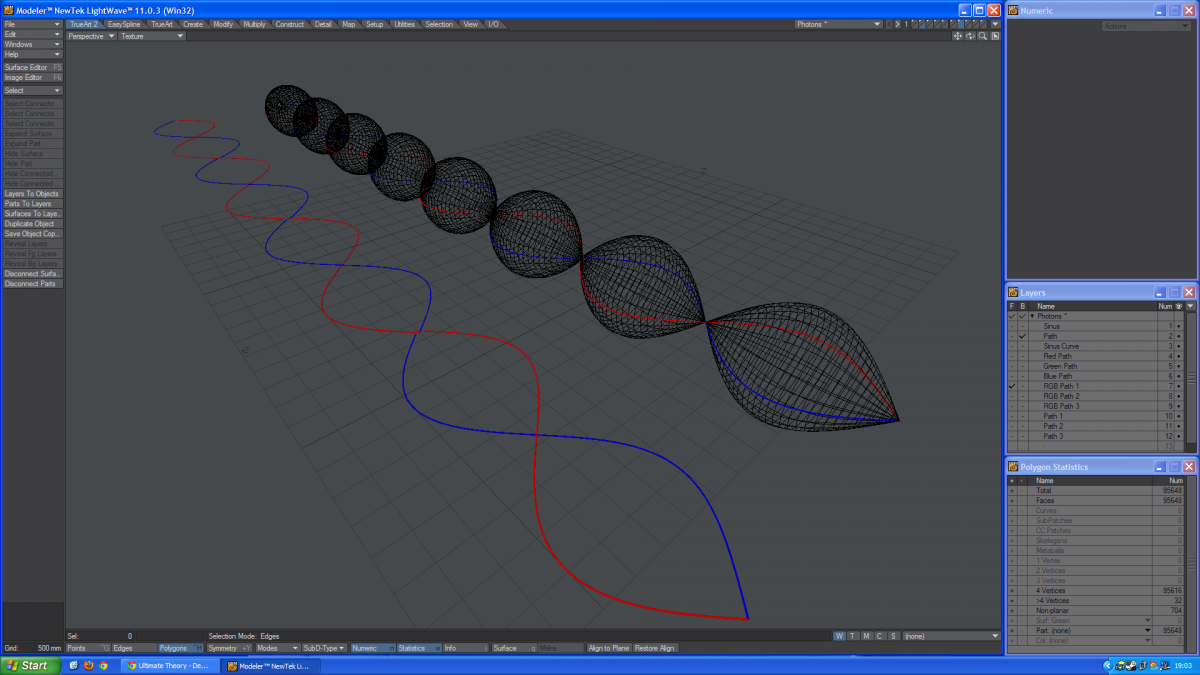Click the Layers To Objects button
Image resolution: width=1200 pixels, height=675 pixels.
coord(32,194)
